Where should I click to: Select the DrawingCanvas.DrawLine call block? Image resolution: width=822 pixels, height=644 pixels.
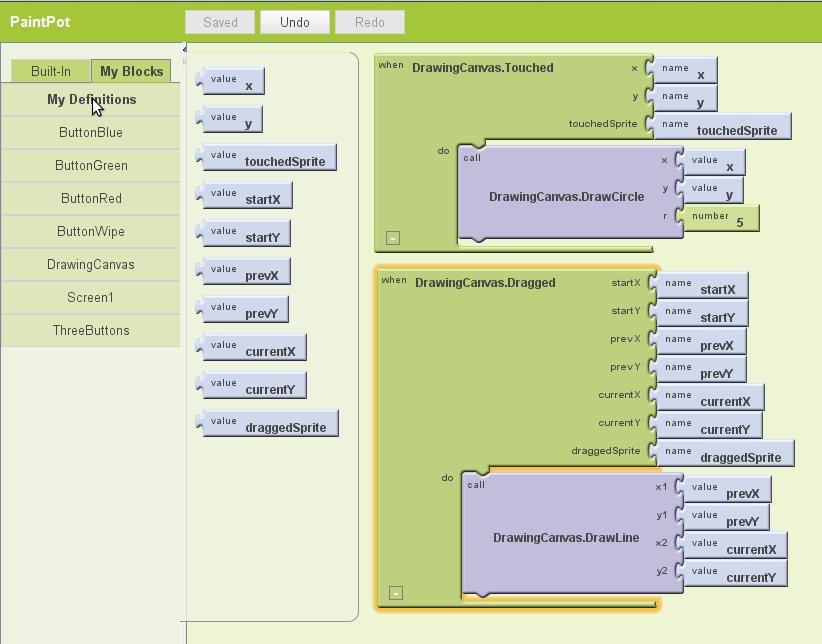coord(565,538)
